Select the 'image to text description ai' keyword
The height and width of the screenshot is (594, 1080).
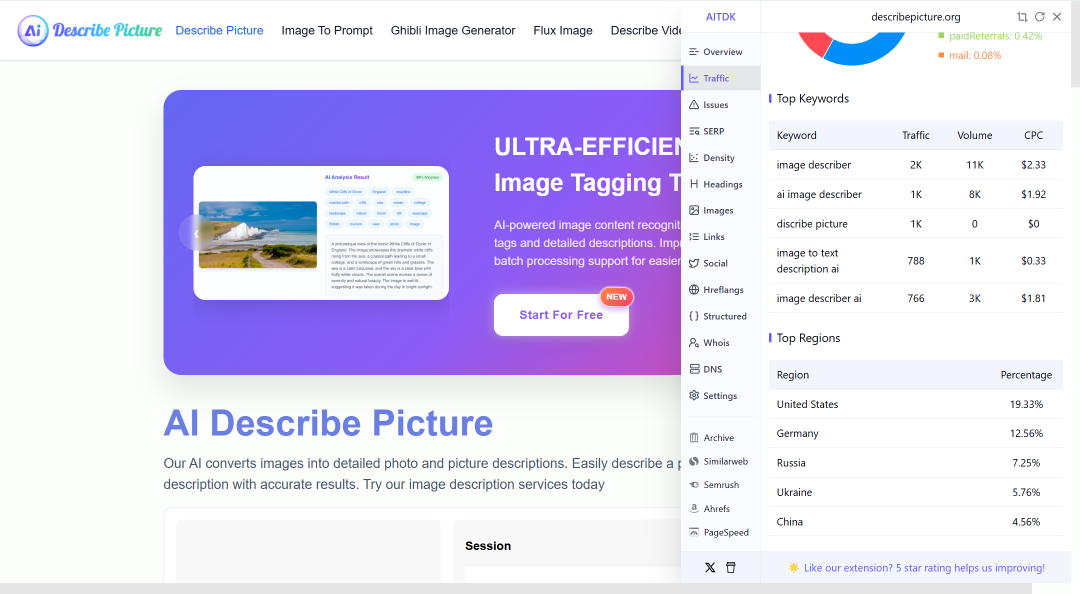point(808,260)
